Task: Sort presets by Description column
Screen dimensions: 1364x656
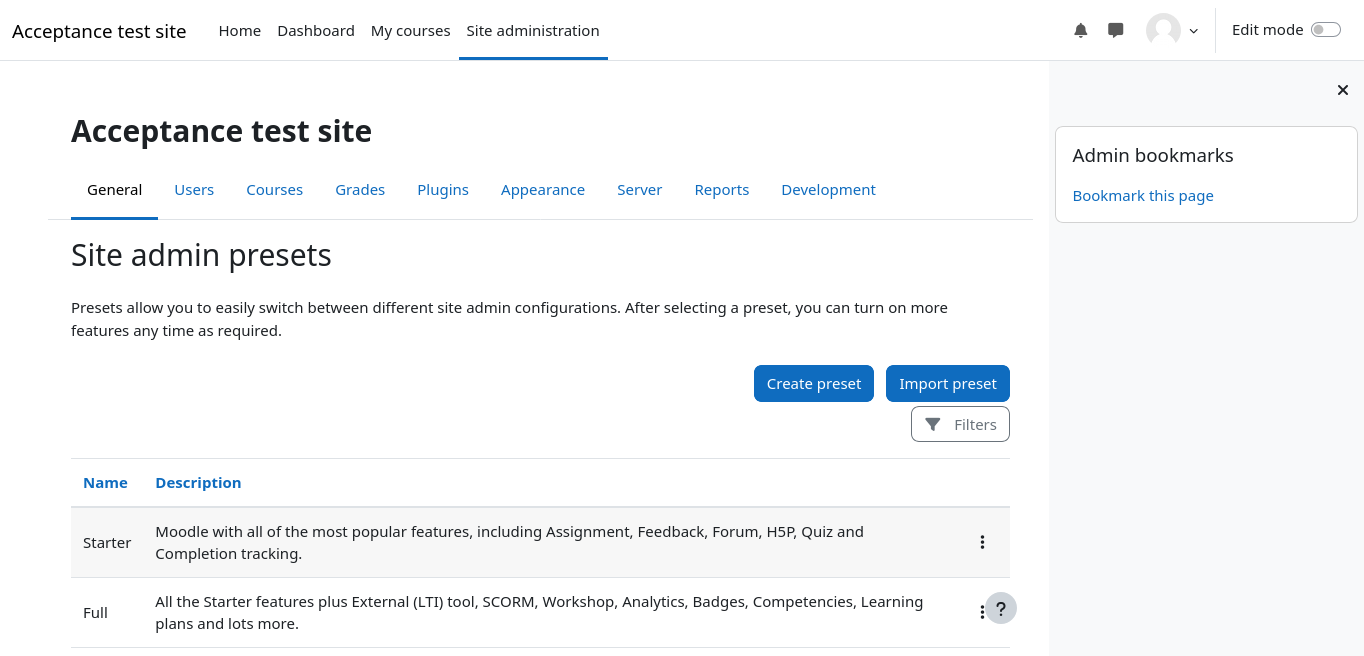Action: tap(198, 483)
